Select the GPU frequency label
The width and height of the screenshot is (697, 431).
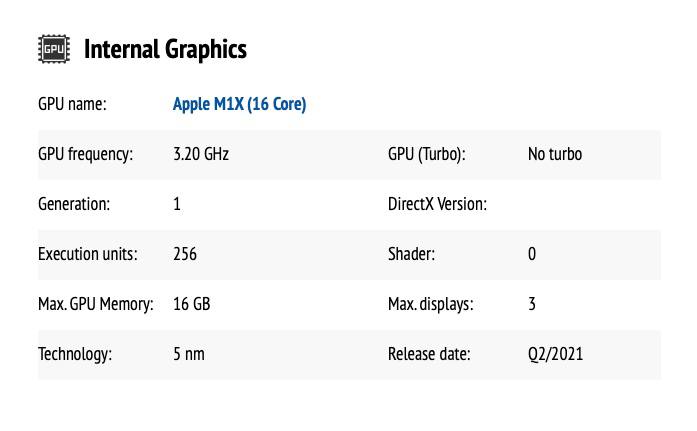pos(85,155)
